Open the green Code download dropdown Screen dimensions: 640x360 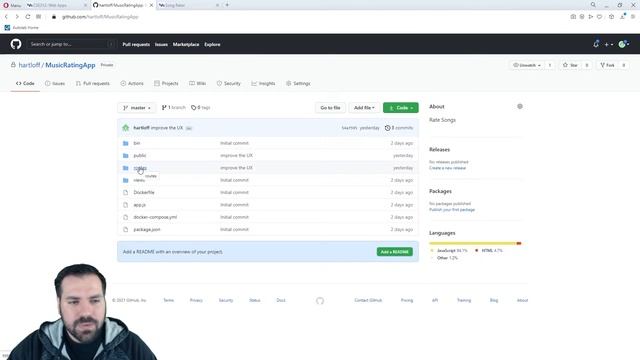click(401, 108)
